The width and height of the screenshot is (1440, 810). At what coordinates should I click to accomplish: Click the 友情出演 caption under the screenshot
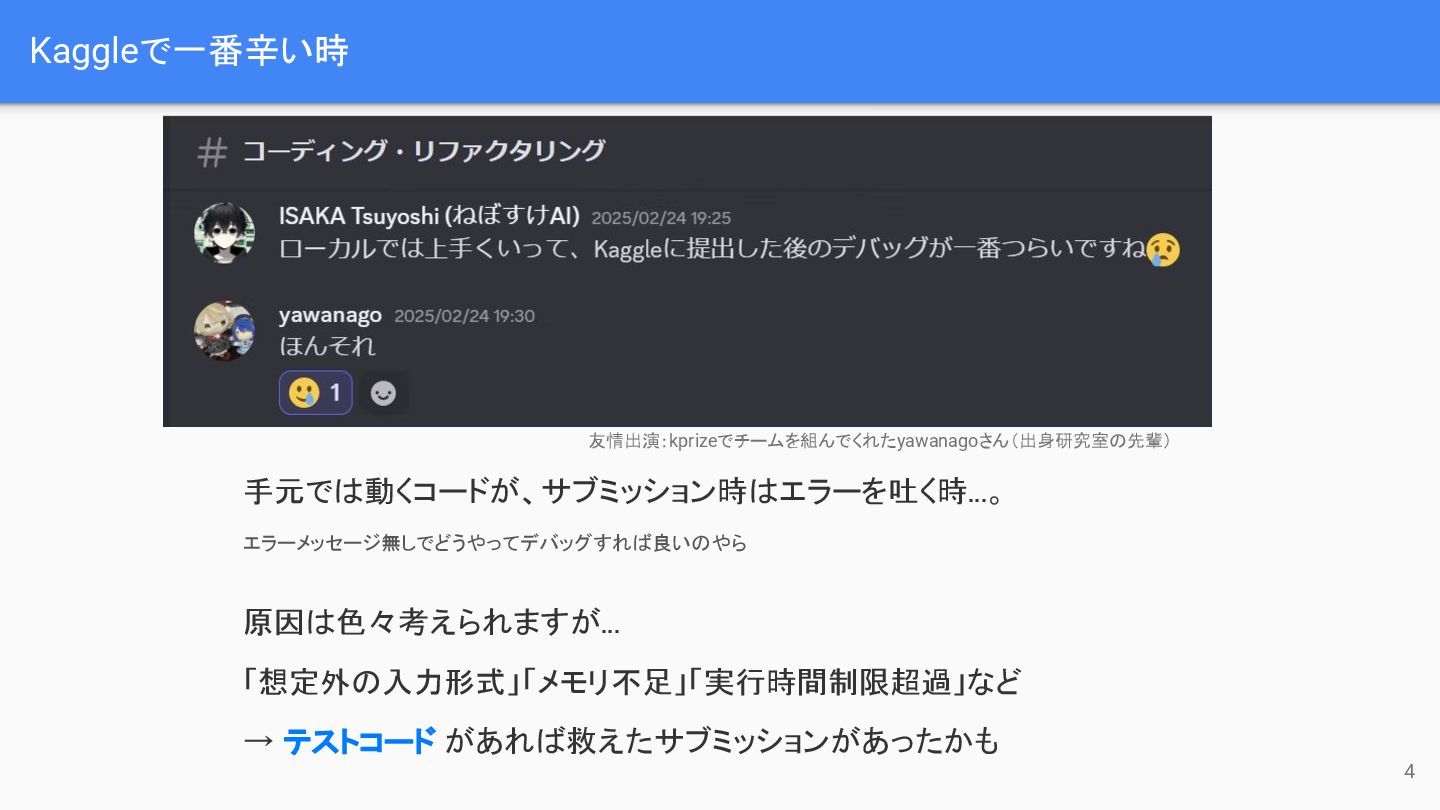[880, 441]
